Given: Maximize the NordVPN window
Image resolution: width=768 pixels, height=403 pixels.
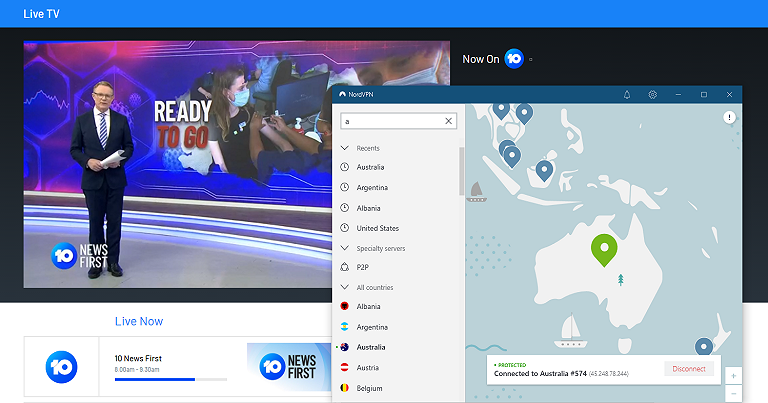Looking at the screenshot, I should click(x=704, y=95).
